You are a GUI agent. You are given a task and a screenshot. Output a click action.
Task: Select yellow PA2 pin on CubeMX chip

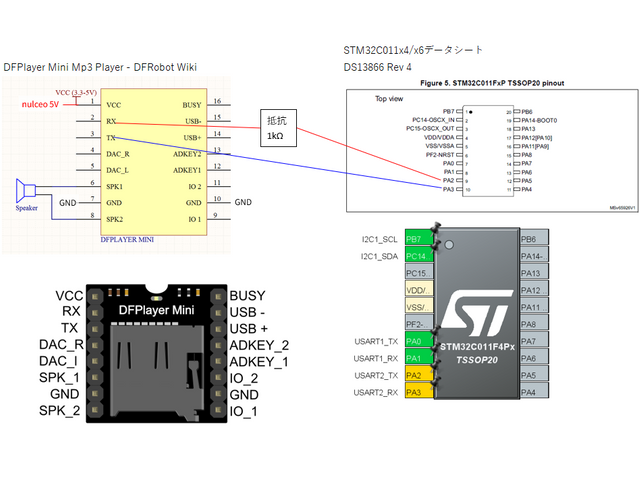click(419, 375)
